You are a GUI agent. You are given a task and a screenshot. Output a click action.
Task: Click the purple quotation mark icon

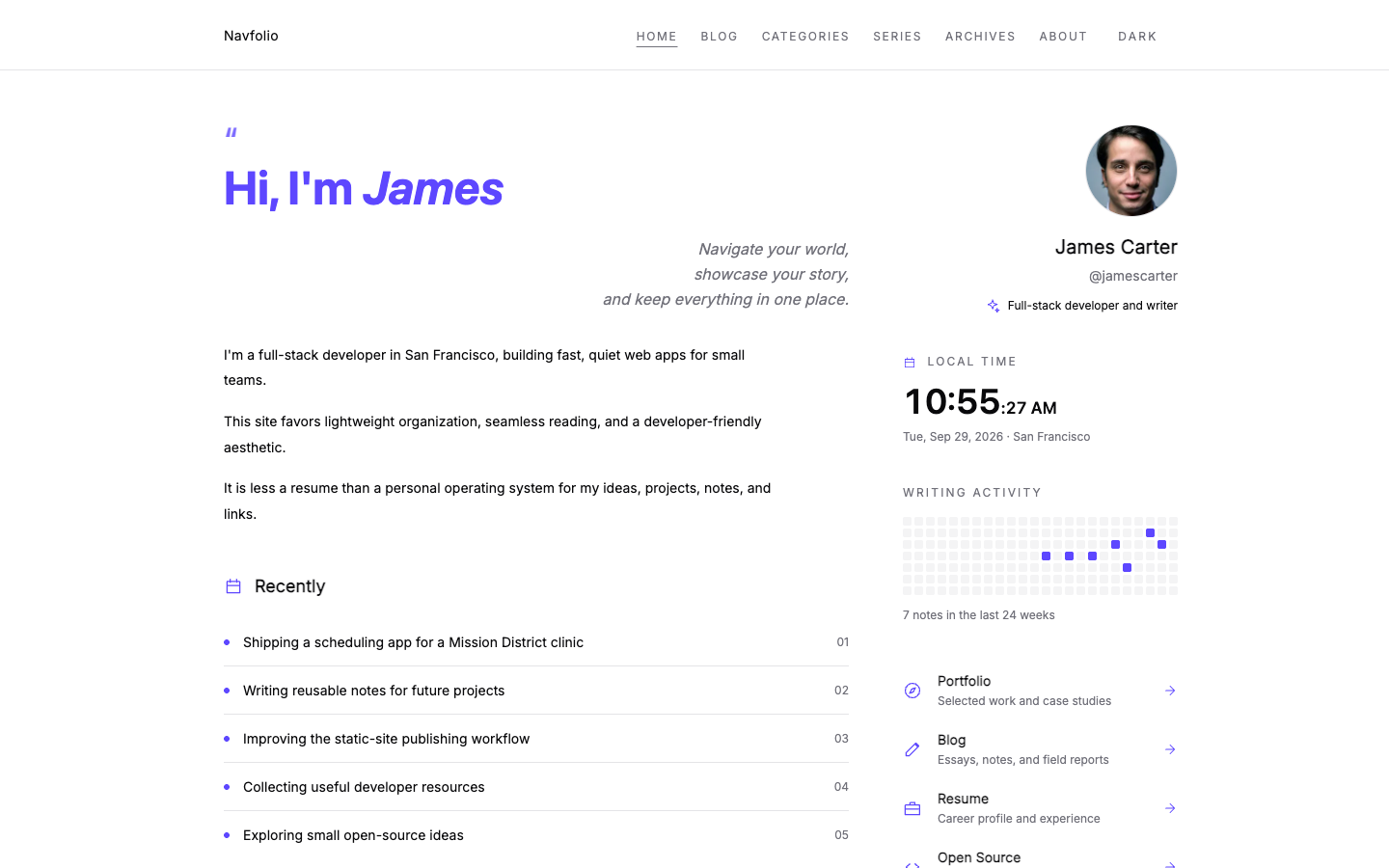231,132
